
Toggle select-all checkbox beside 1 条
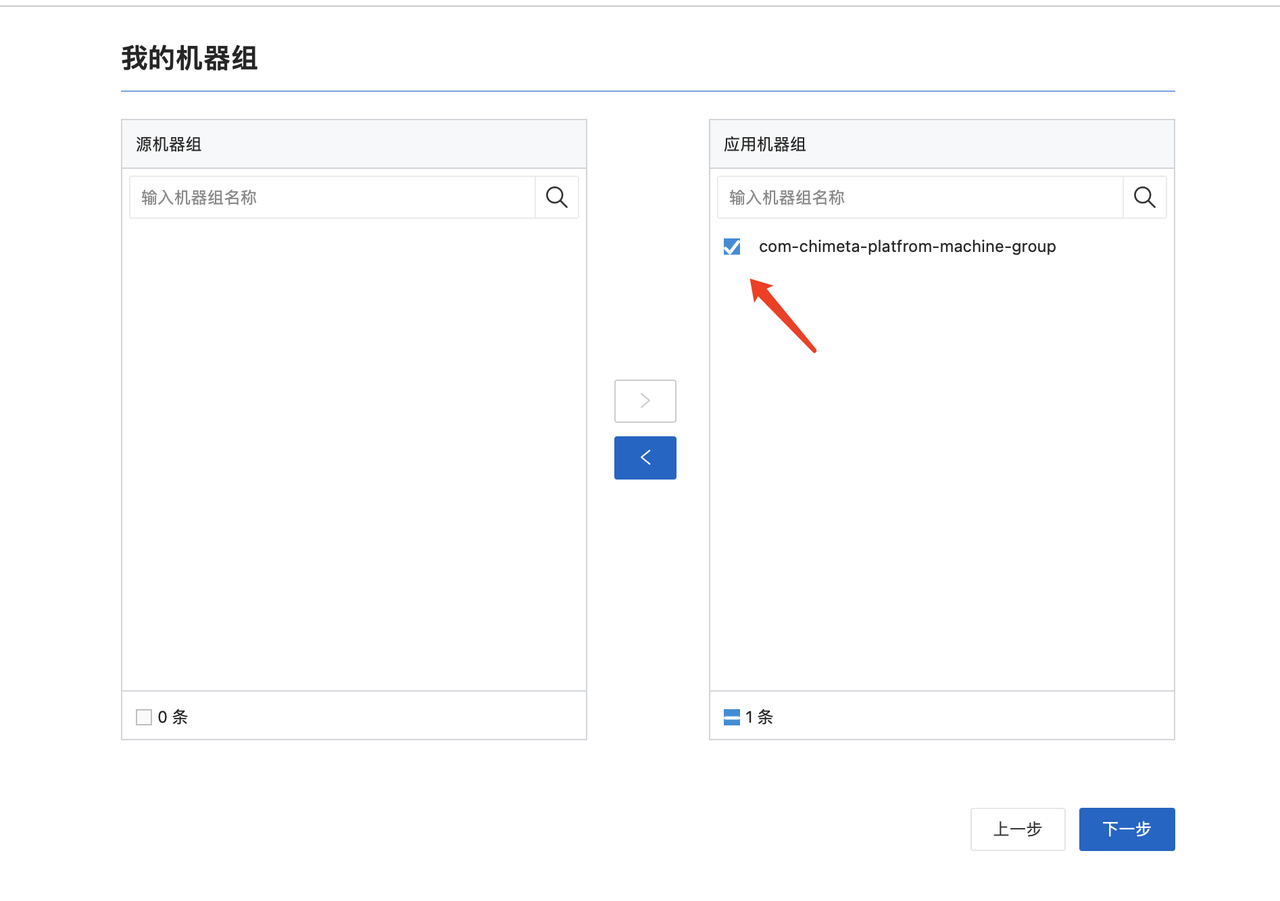(x=732, y=717)
